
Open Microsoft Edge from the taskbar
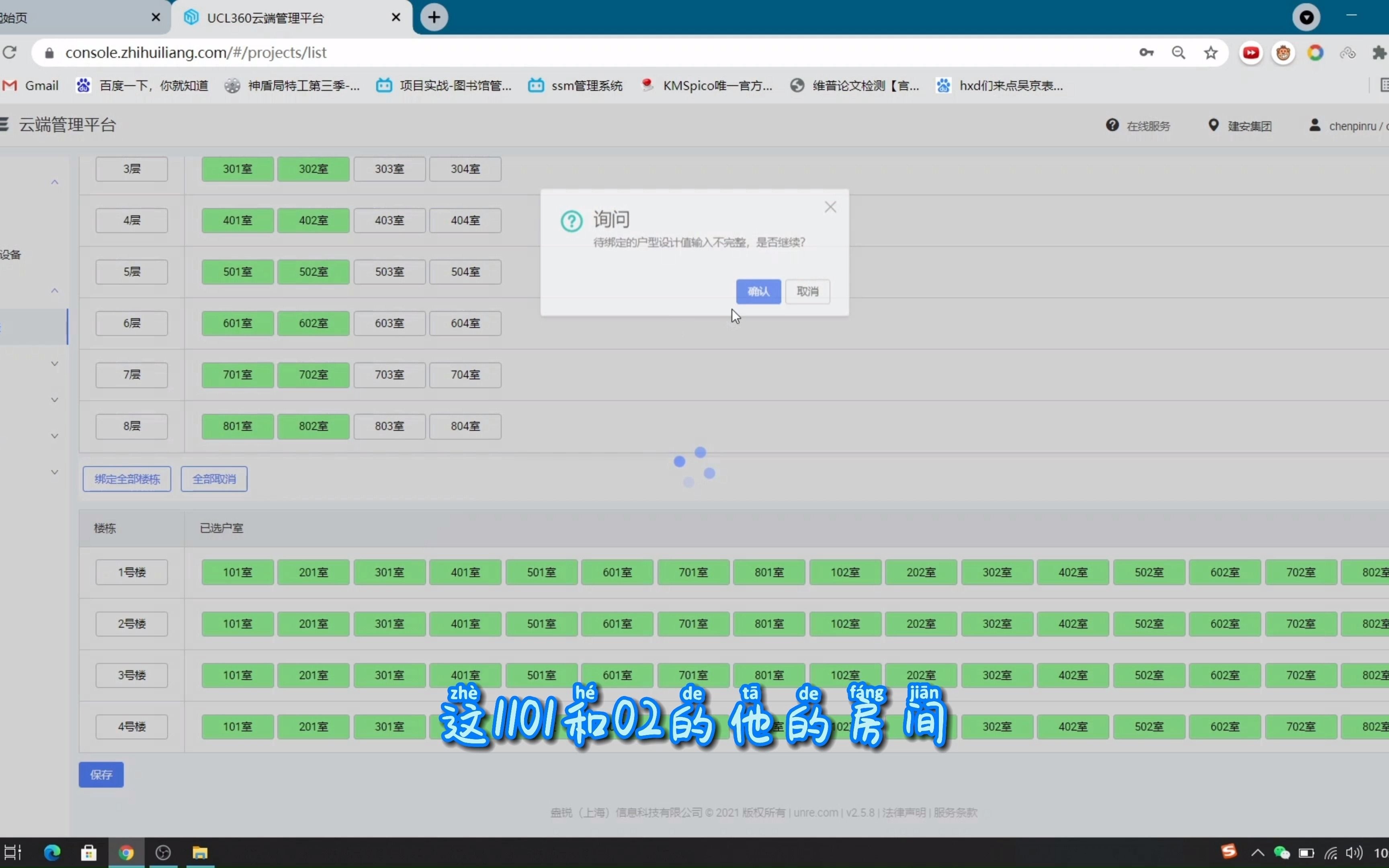tap(52, 852)
